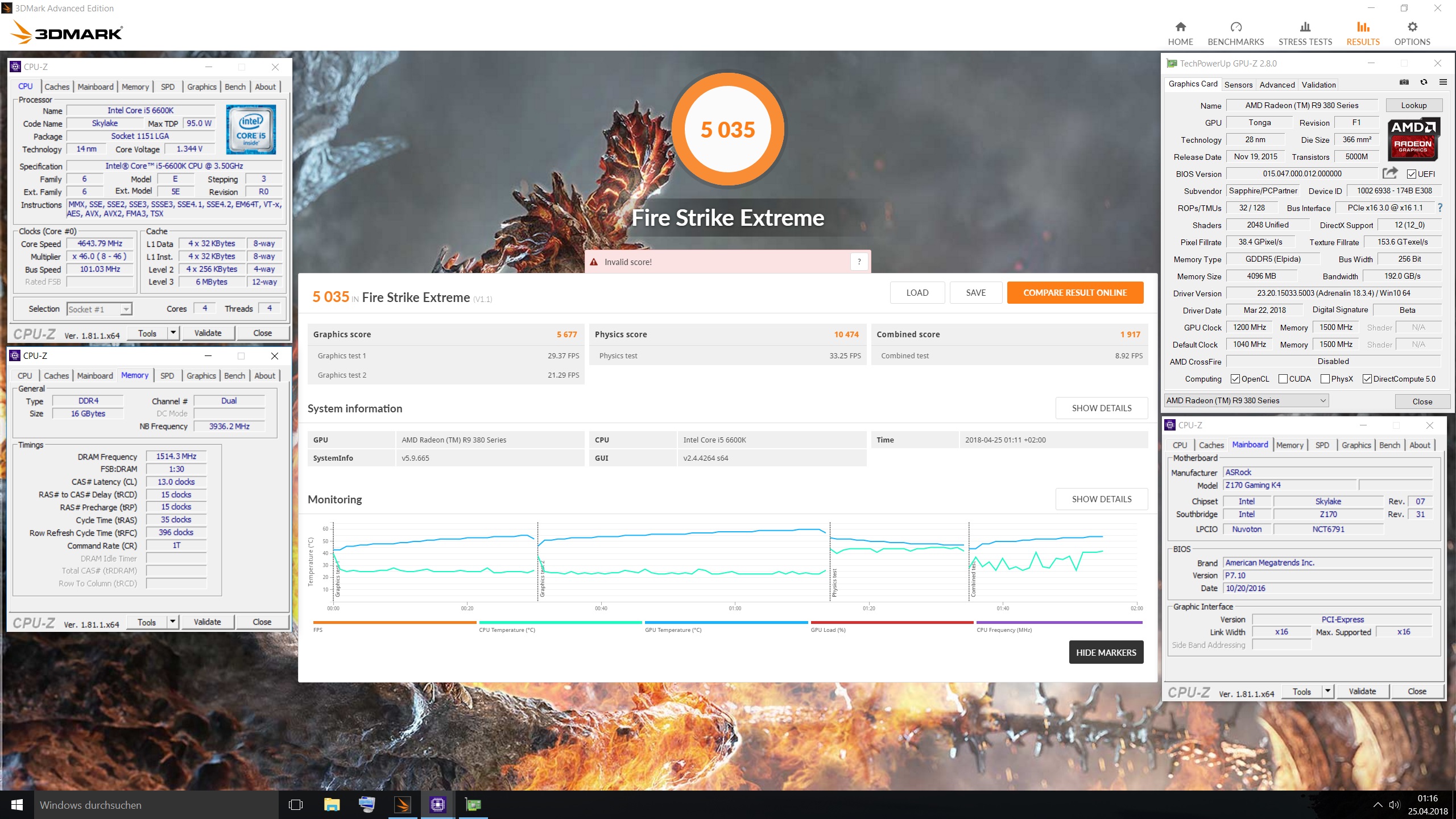Show details for System information
1456x819 pixels.
[x=1102, y=408]
